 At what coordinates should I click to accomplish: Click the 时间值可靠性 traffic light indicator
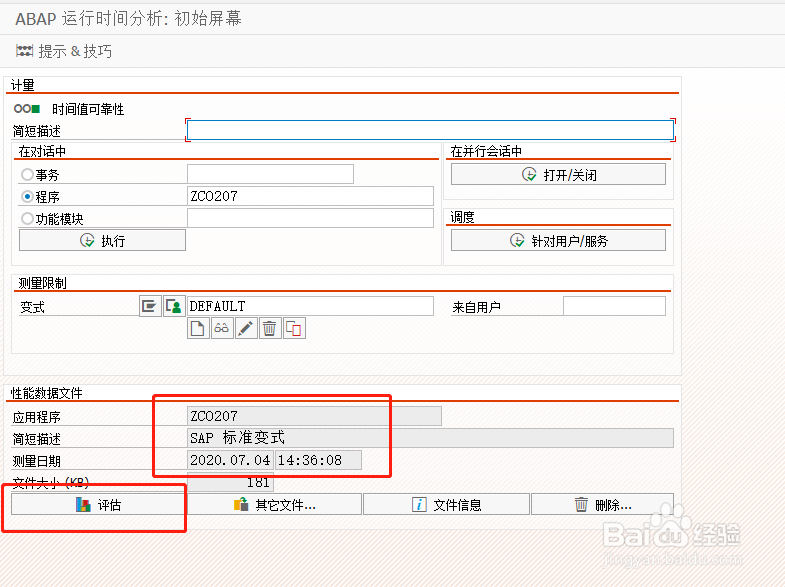[x=27, y=109]
